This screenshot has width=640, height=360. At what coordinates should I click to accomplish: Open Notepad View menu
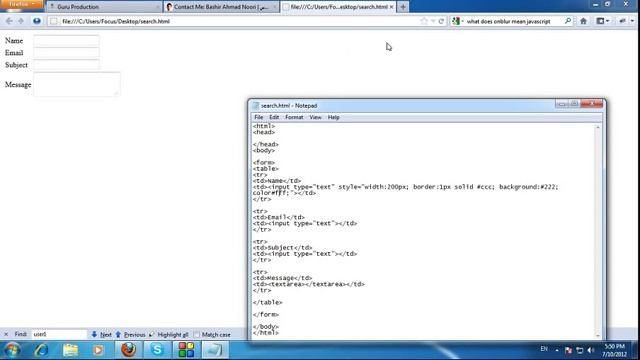pyautogui.click(x=315, y=118)
